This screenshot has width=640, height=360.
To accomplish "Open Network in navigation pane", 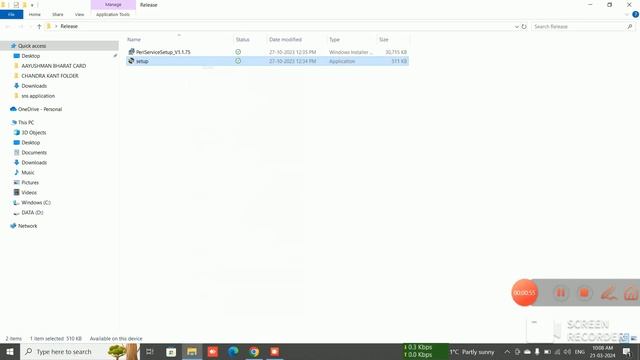I will 27,226.
